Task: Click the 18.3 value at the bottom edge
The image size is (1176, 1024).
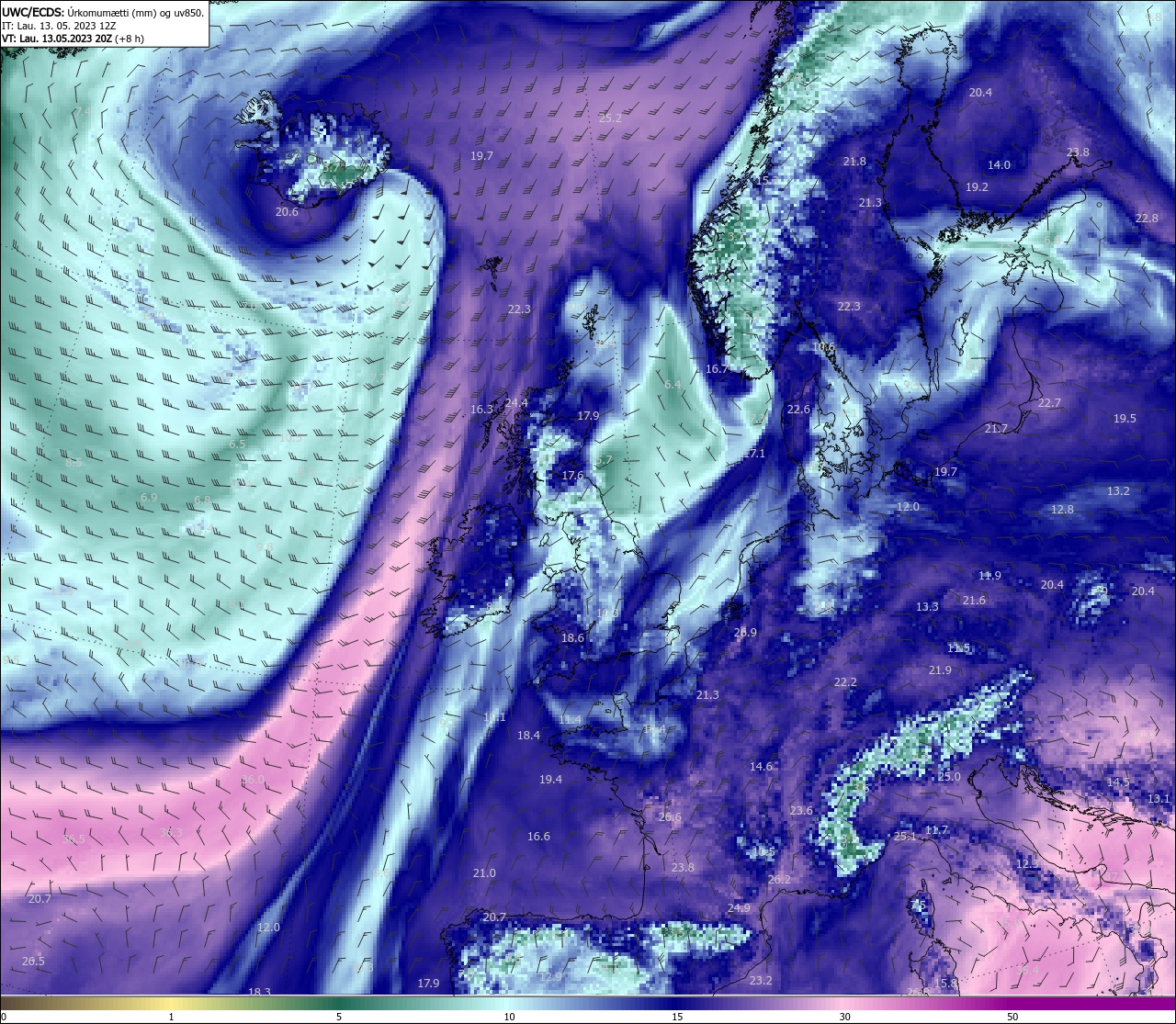Action: click(x=260, y=992)
